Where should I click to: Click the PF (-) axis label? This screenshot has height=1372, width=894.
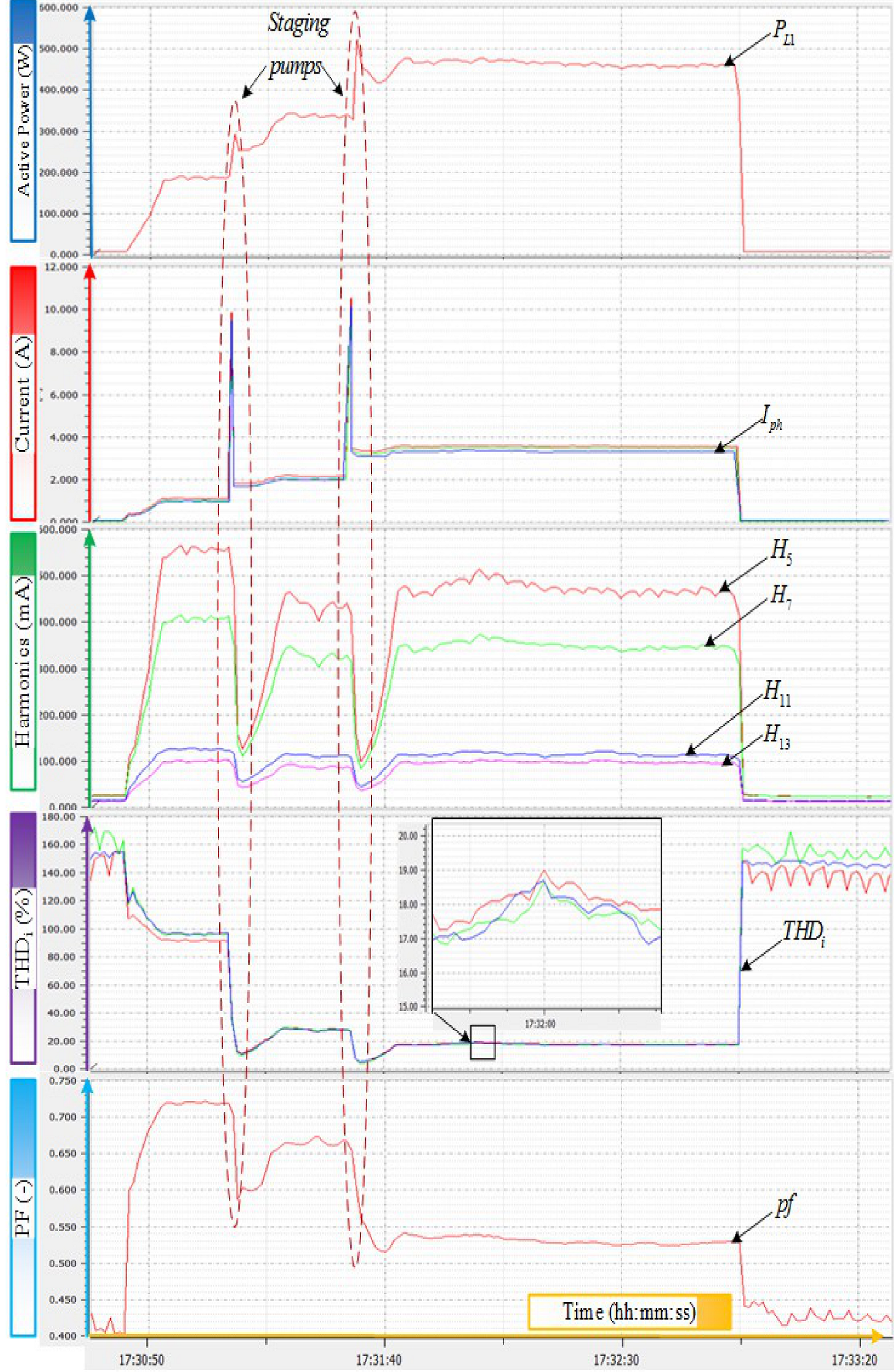(x=23, y=1207)
